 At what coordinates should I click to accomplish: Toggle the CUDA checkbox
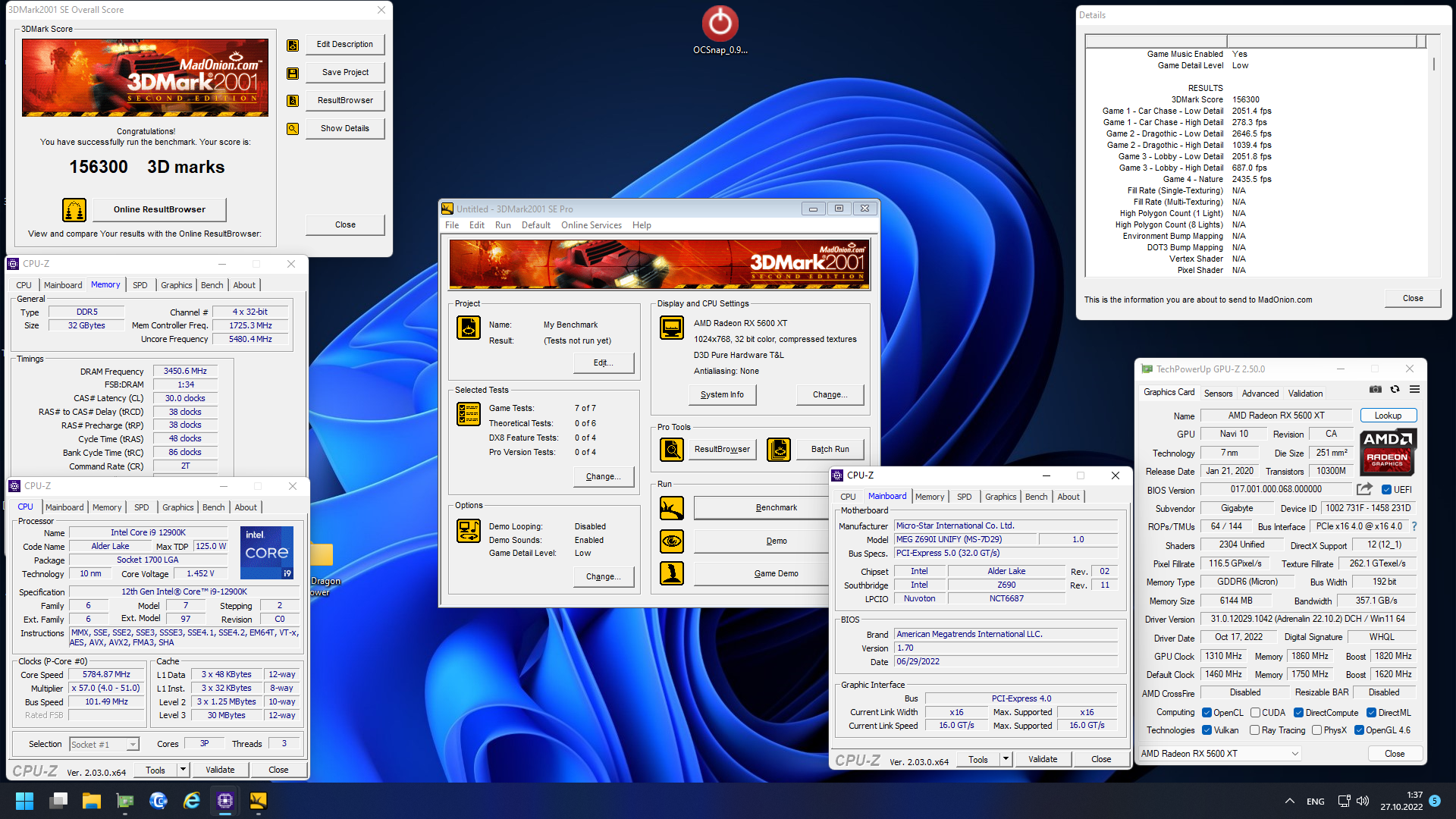pyautogui.click(x=1255, y=713)
